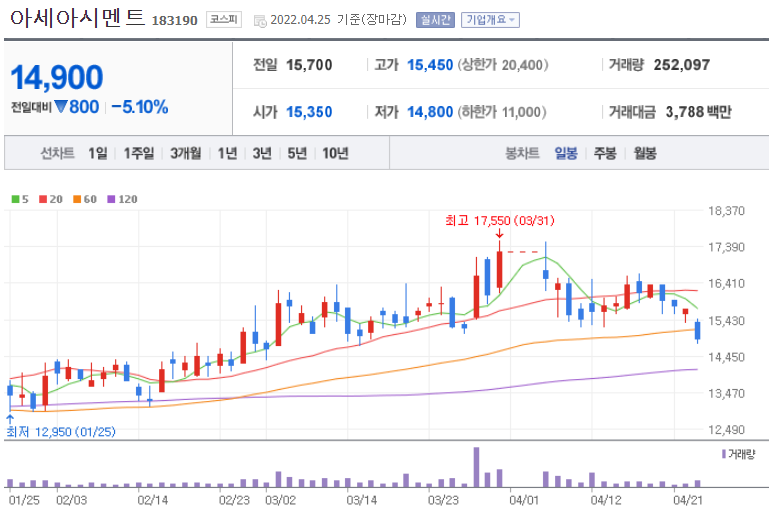Switch to 주봉 weekly candle chart
The width and height of the screenshot is (769, 516).
click(x=605, y=154)
